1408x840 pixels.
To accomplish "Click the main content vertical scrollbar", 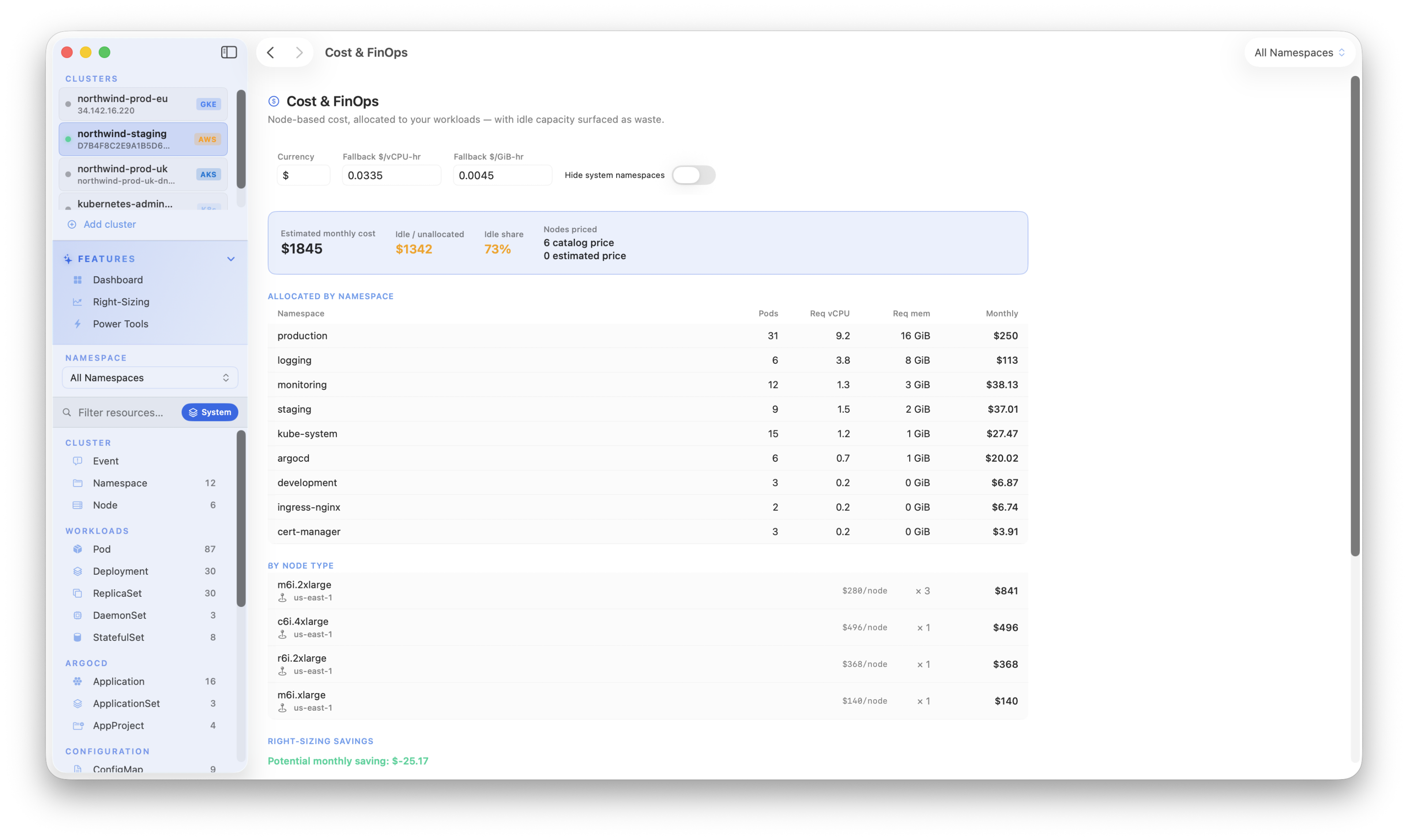I will (x=1355, y=317).
